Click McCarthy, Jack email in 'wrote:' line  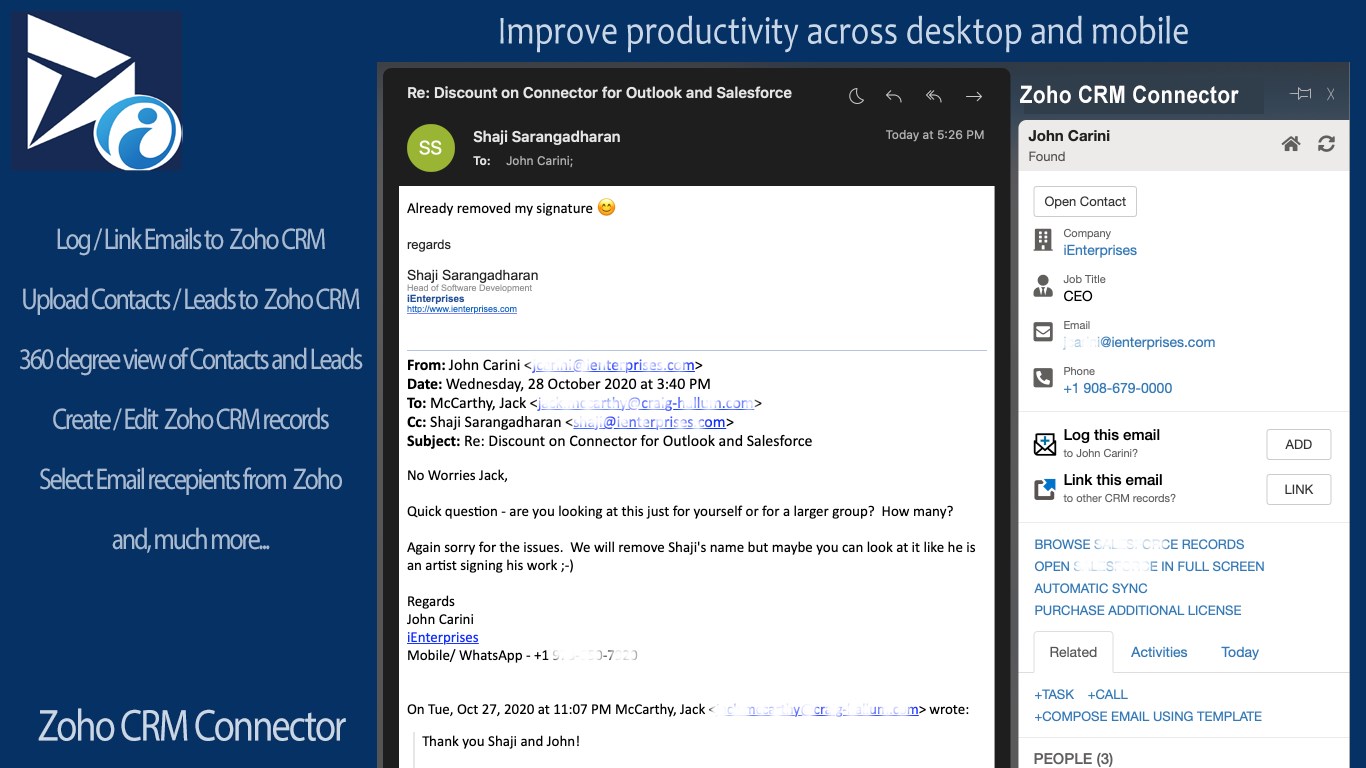(x=815, y=710)
